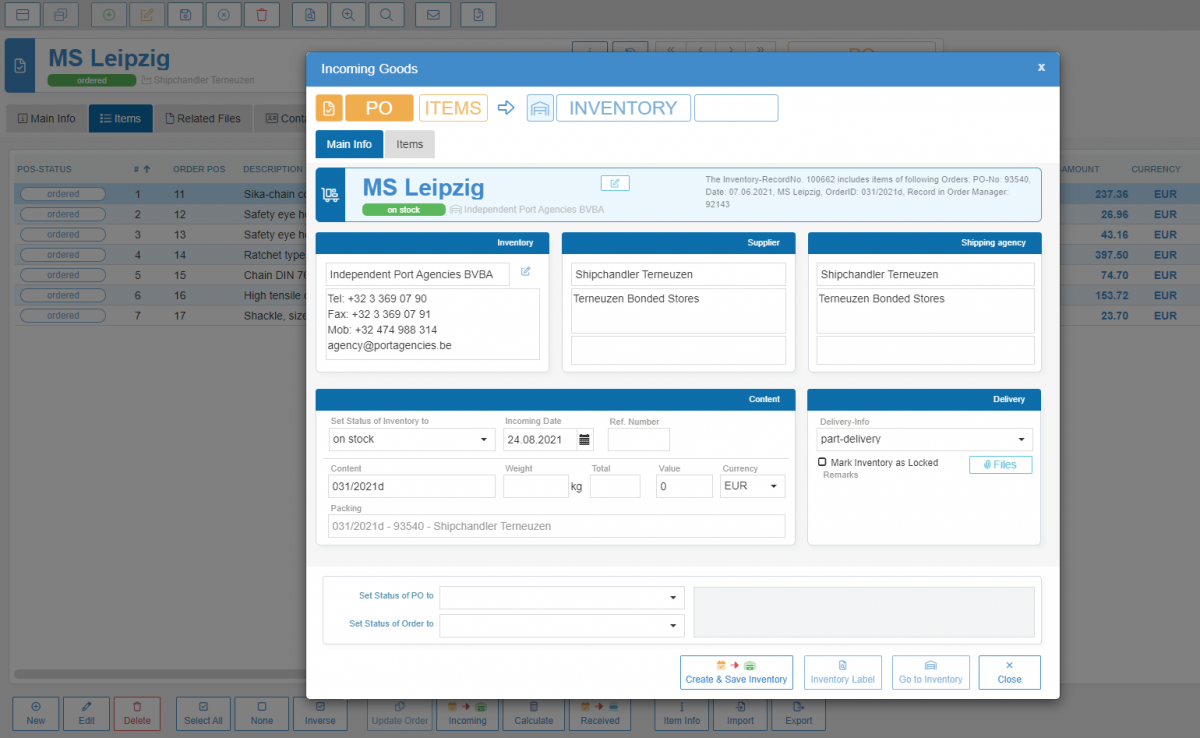Open the Set Status of Inventory dropdown
The image size is (1200, 738).
point(411,438)
